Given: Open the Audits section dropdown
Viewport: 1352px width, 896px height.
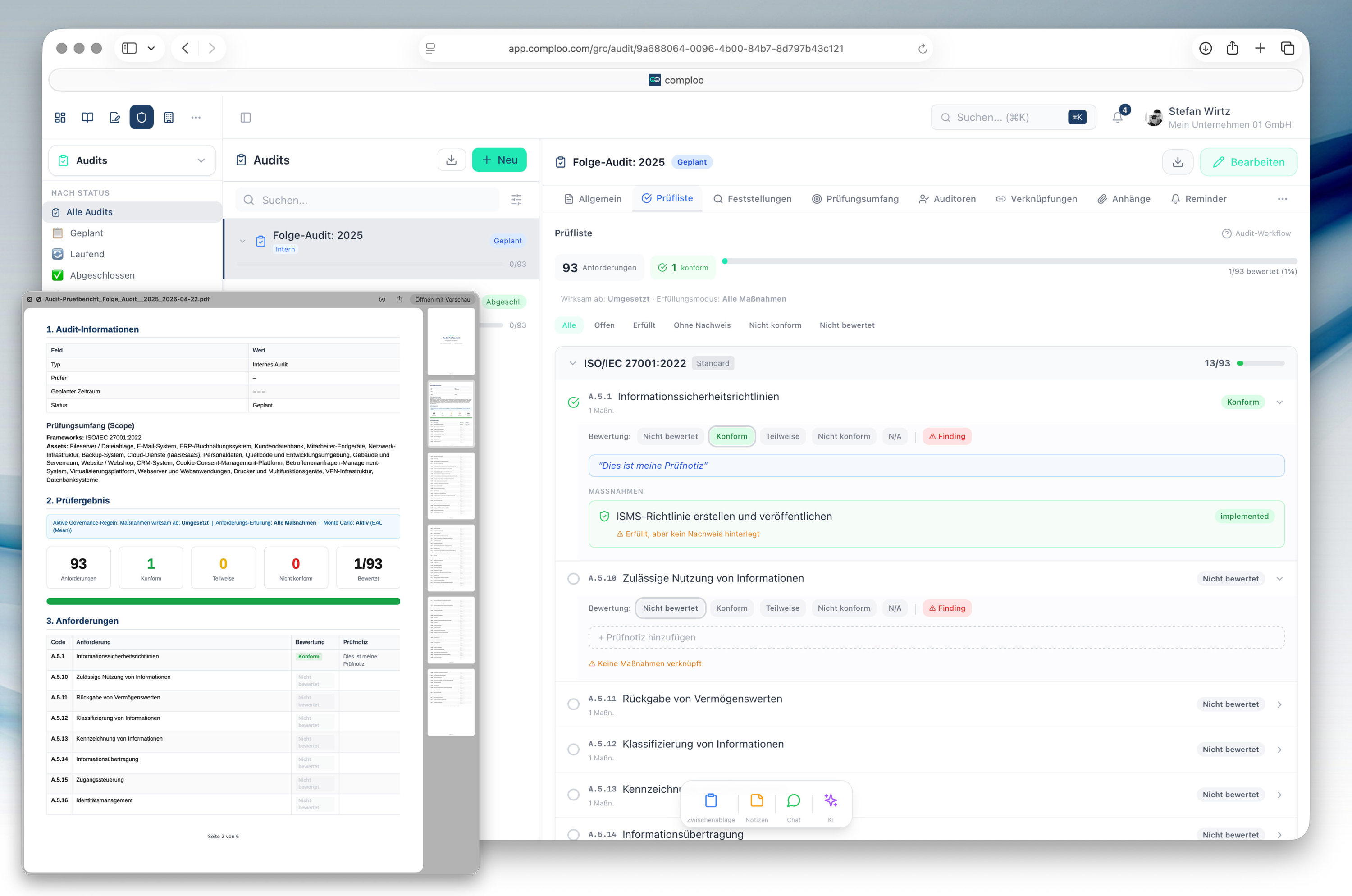Looking at the screenshot, I should (x=132, y=160).
